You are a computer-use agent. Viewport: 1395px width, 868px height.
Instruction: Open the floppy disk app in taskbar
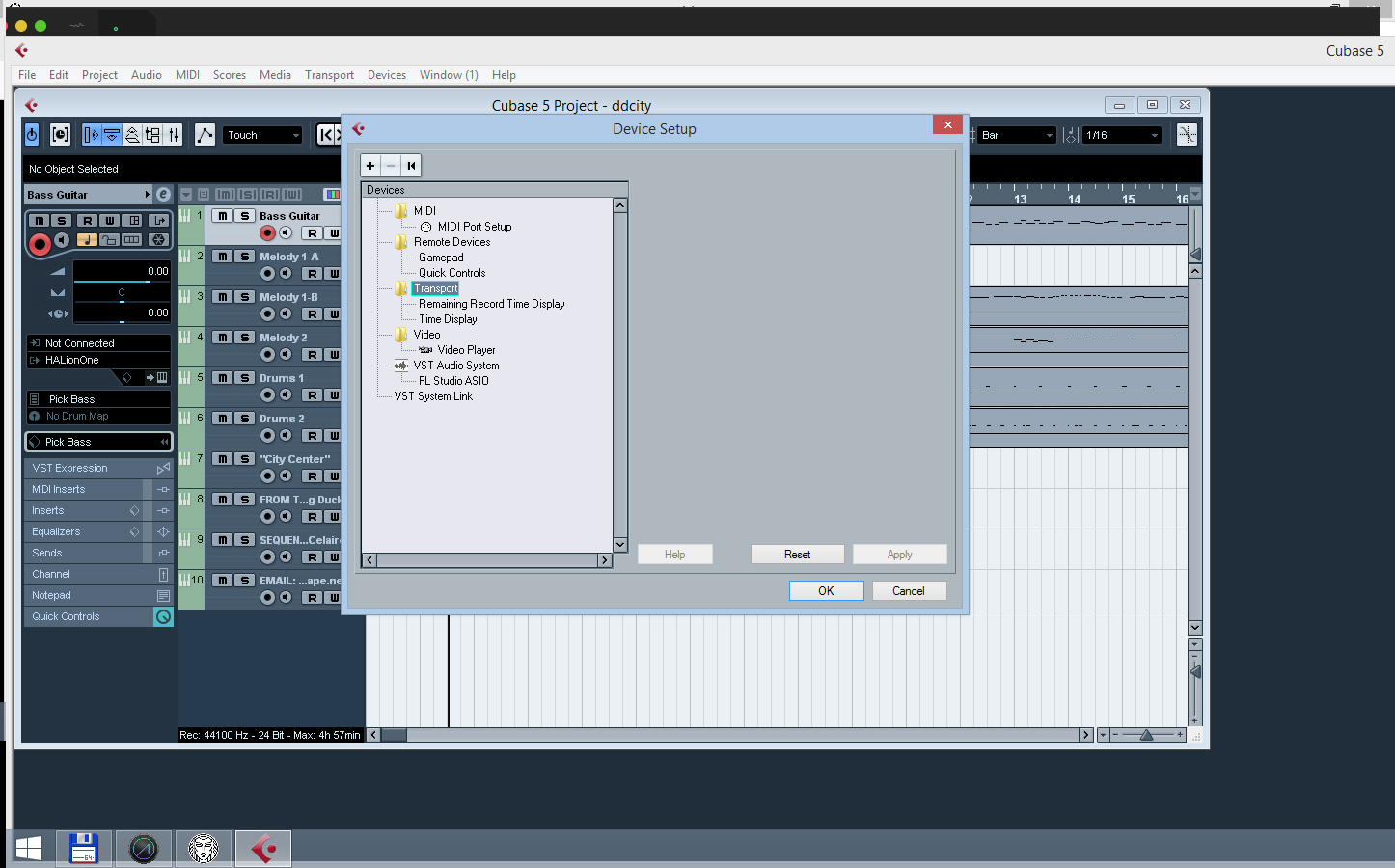(x=84, y=849)
